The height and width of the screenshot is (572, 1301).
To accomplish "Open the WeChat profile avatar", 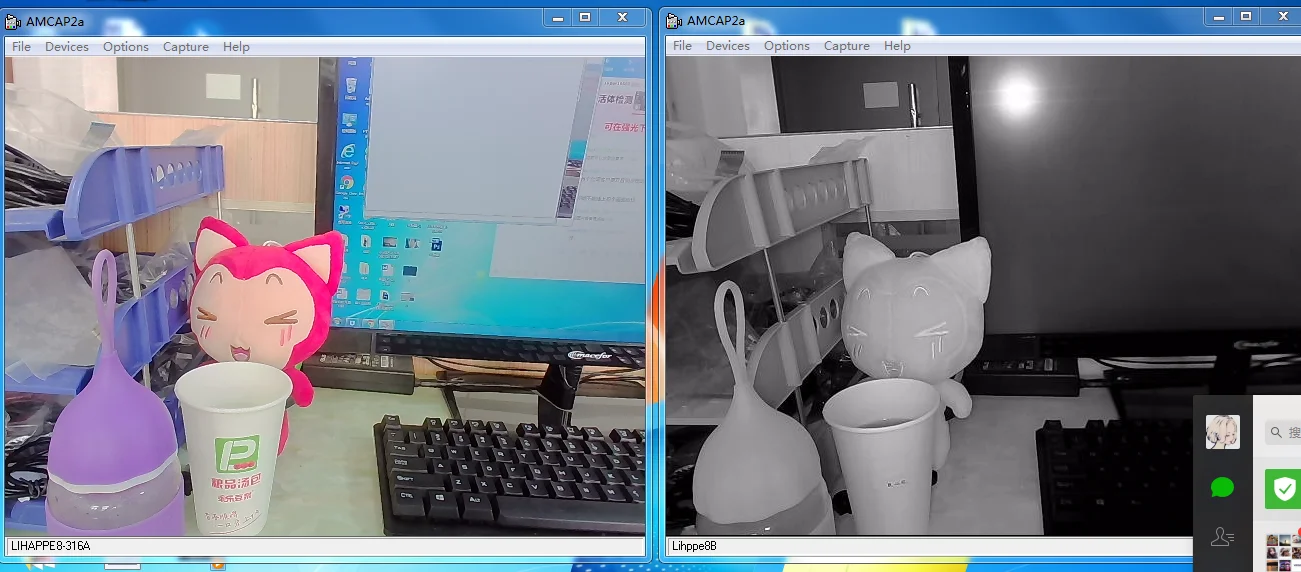I will pyautogui.click(x=1222, y=432).
